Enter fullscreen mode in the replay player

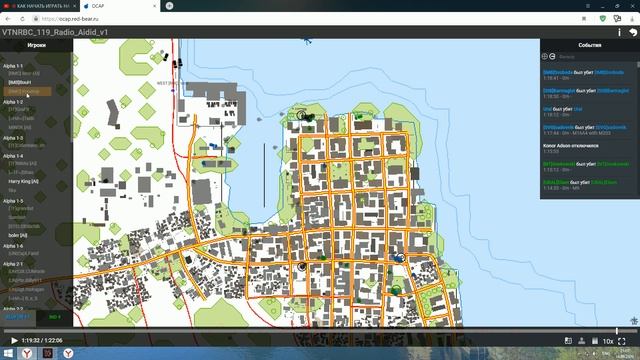pyautogui.click(x=622, y=341)
